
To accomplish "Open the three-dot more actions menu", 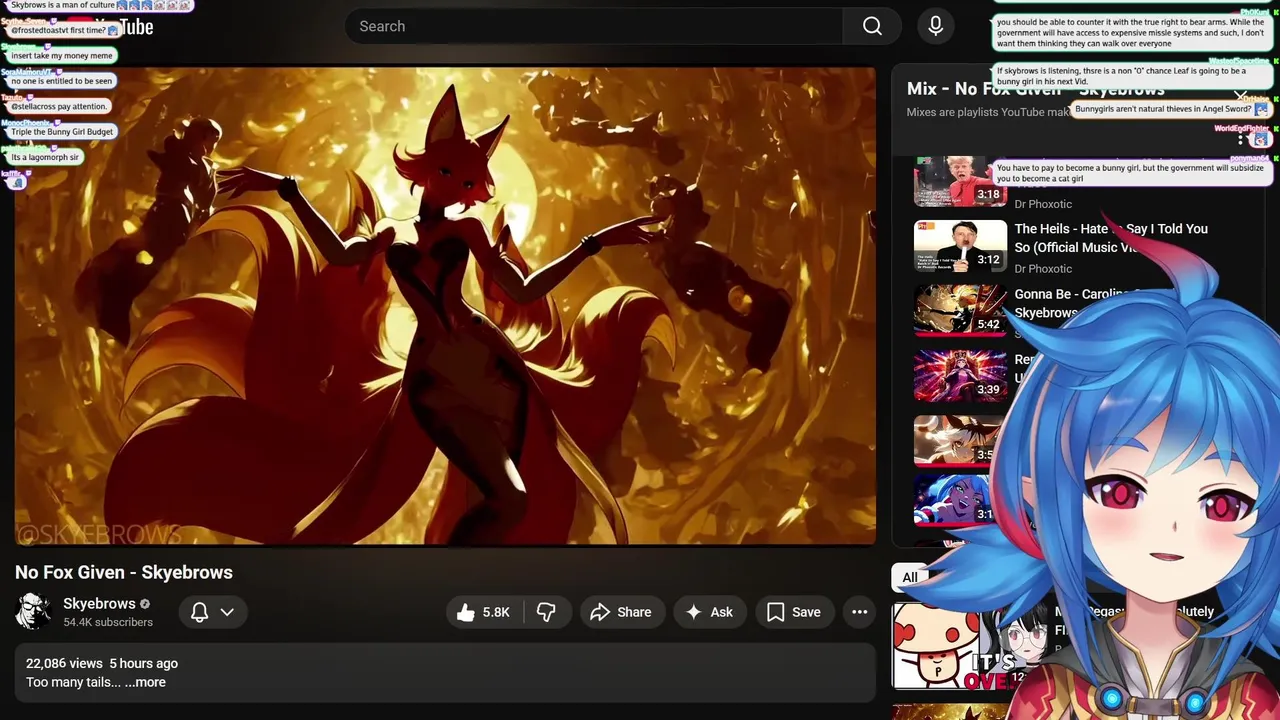I will (x=859, y=612).
